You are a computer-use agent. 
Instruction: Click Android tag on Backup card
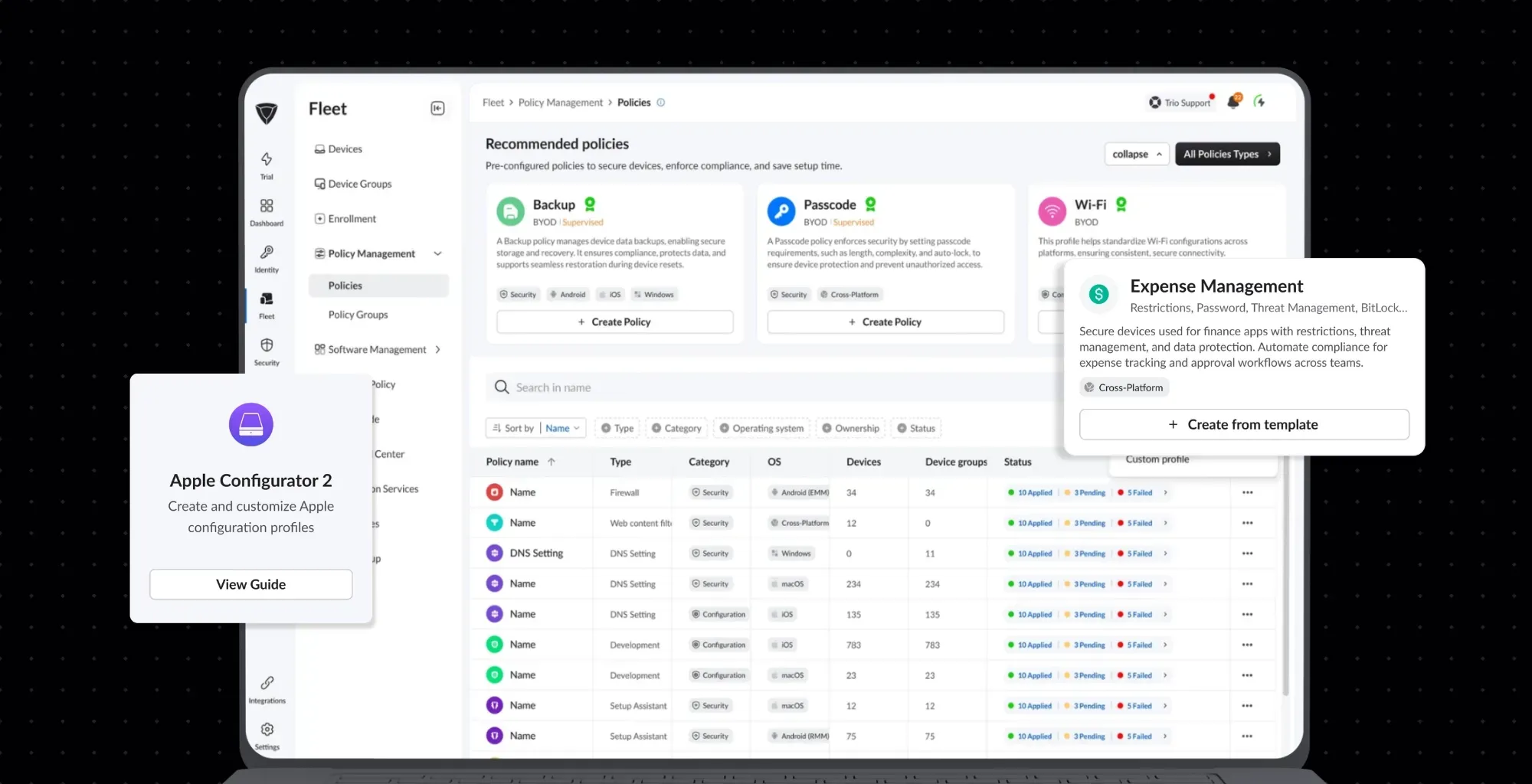point(567,295)
